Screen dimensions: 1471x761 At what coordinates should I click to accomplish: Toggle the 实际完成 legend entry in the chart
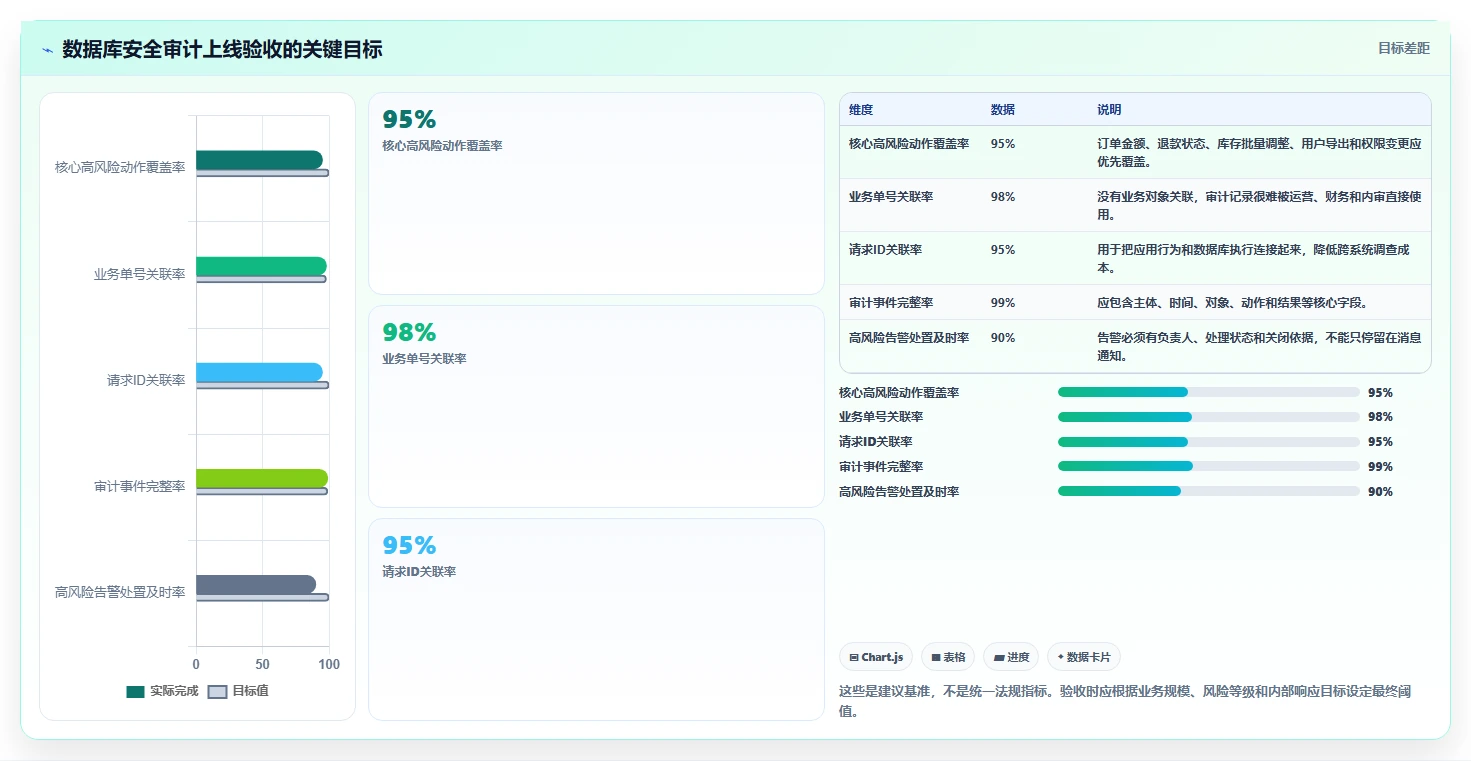(x=163, y=691)
